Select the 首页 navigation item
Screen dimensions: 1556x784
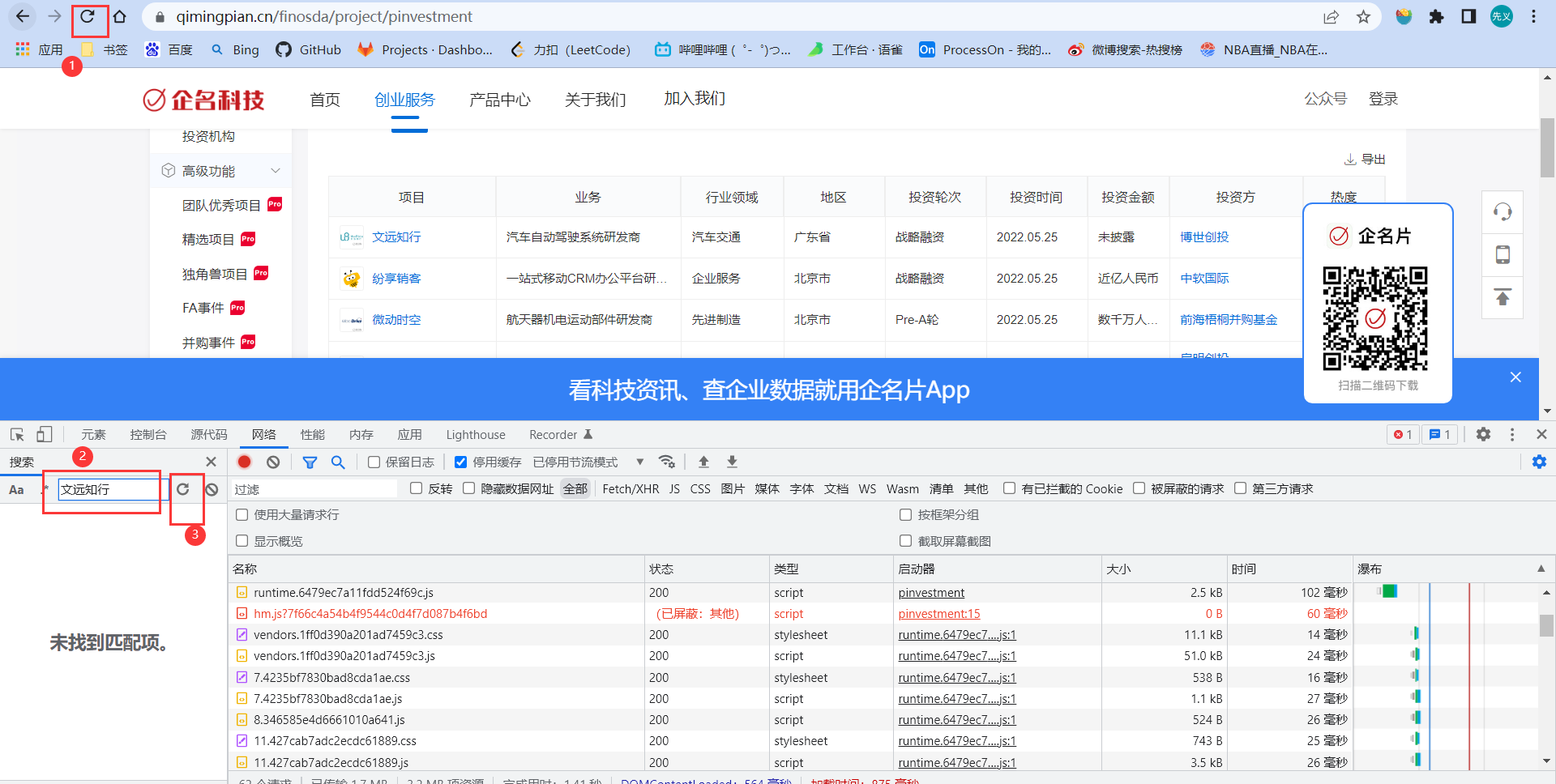[325, 100]
